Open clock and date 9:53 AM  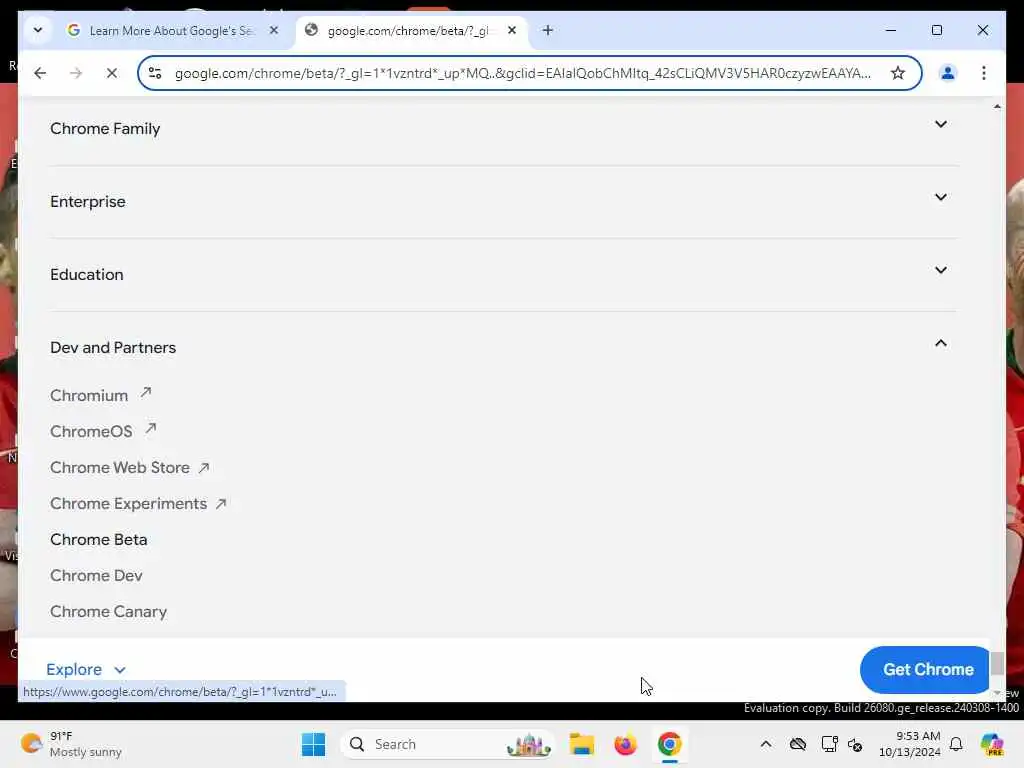pos(910,744)
